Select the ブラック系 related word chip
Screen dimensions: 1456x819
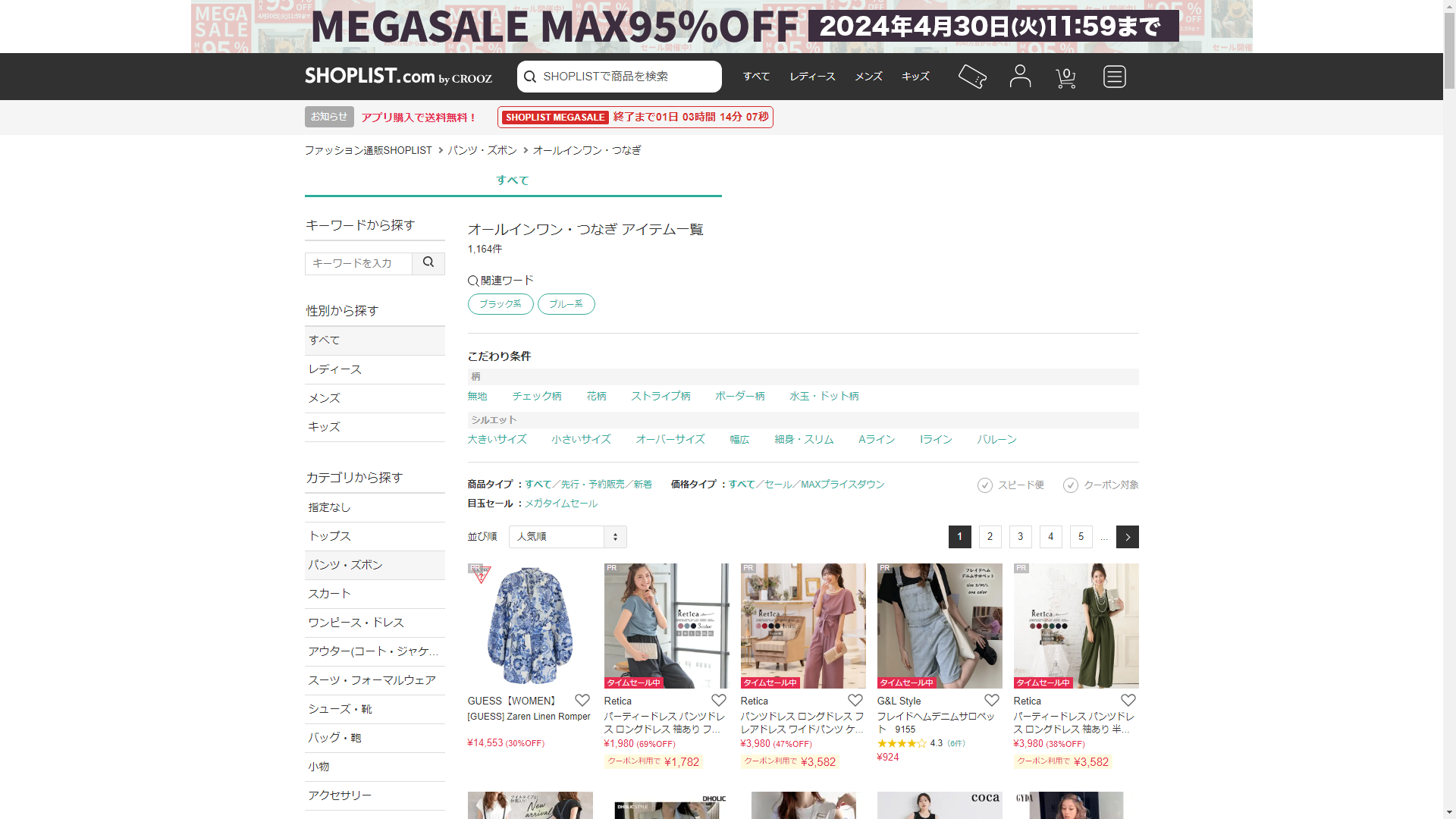click(x=500, y=304)
